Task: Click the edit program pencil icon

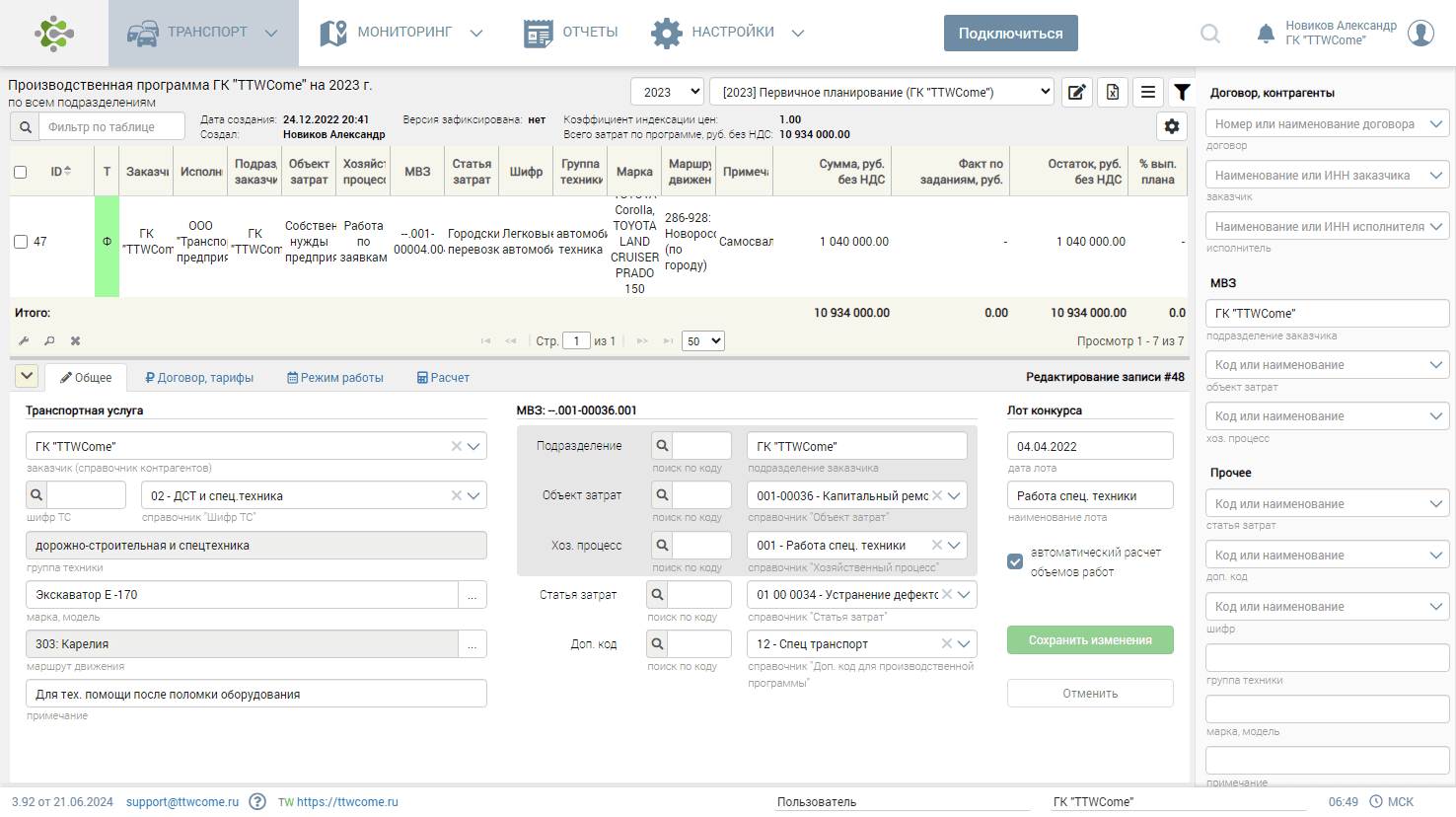Action: click(x=1077, y=92)
